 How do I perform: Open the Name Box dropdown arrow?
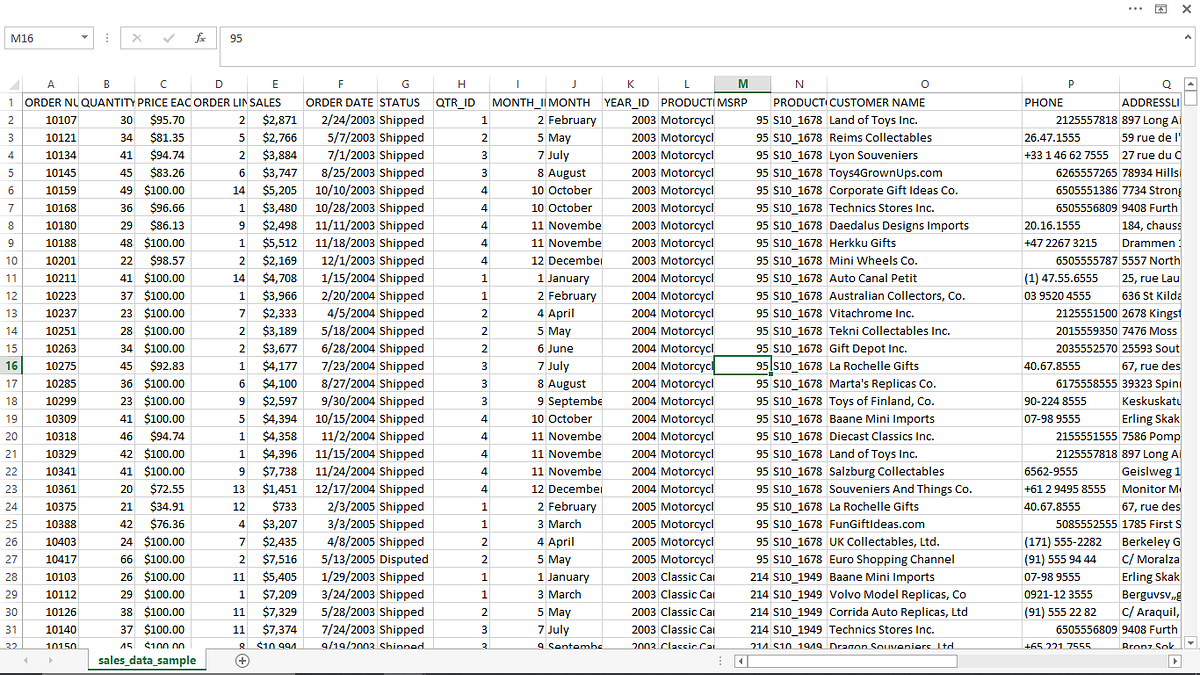[x=86, y=36]
